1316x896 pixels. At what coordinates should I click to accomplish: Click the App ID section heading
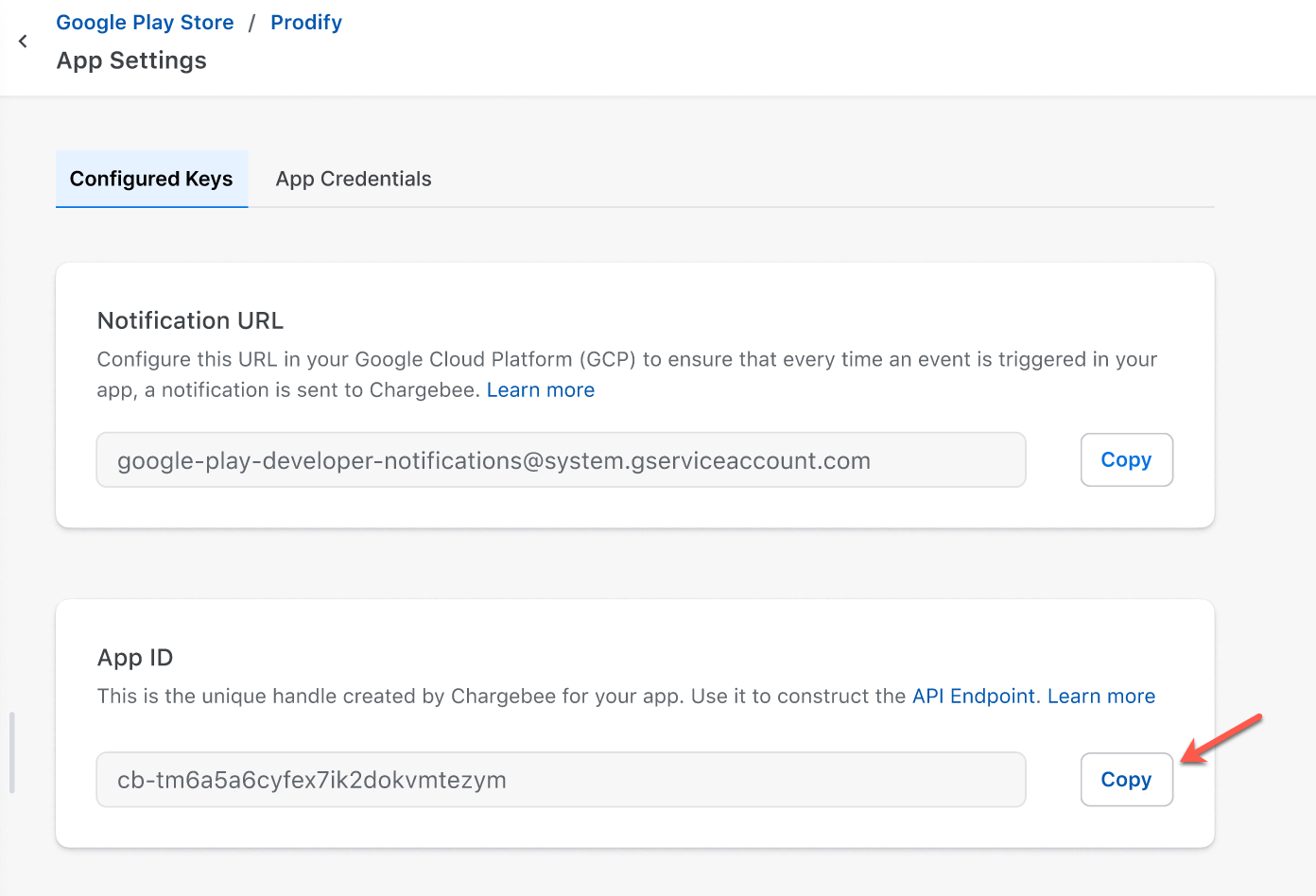(x=135, y=658)
